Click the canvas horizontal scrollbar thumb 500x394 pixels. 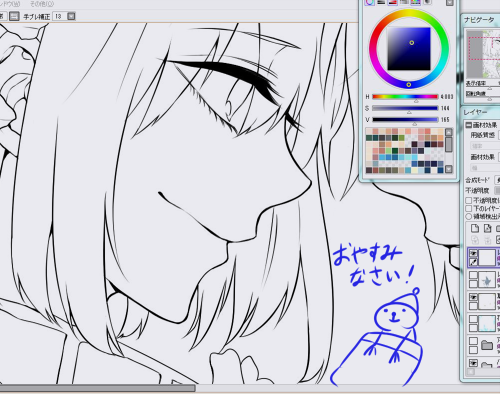[x=97, y=388]
